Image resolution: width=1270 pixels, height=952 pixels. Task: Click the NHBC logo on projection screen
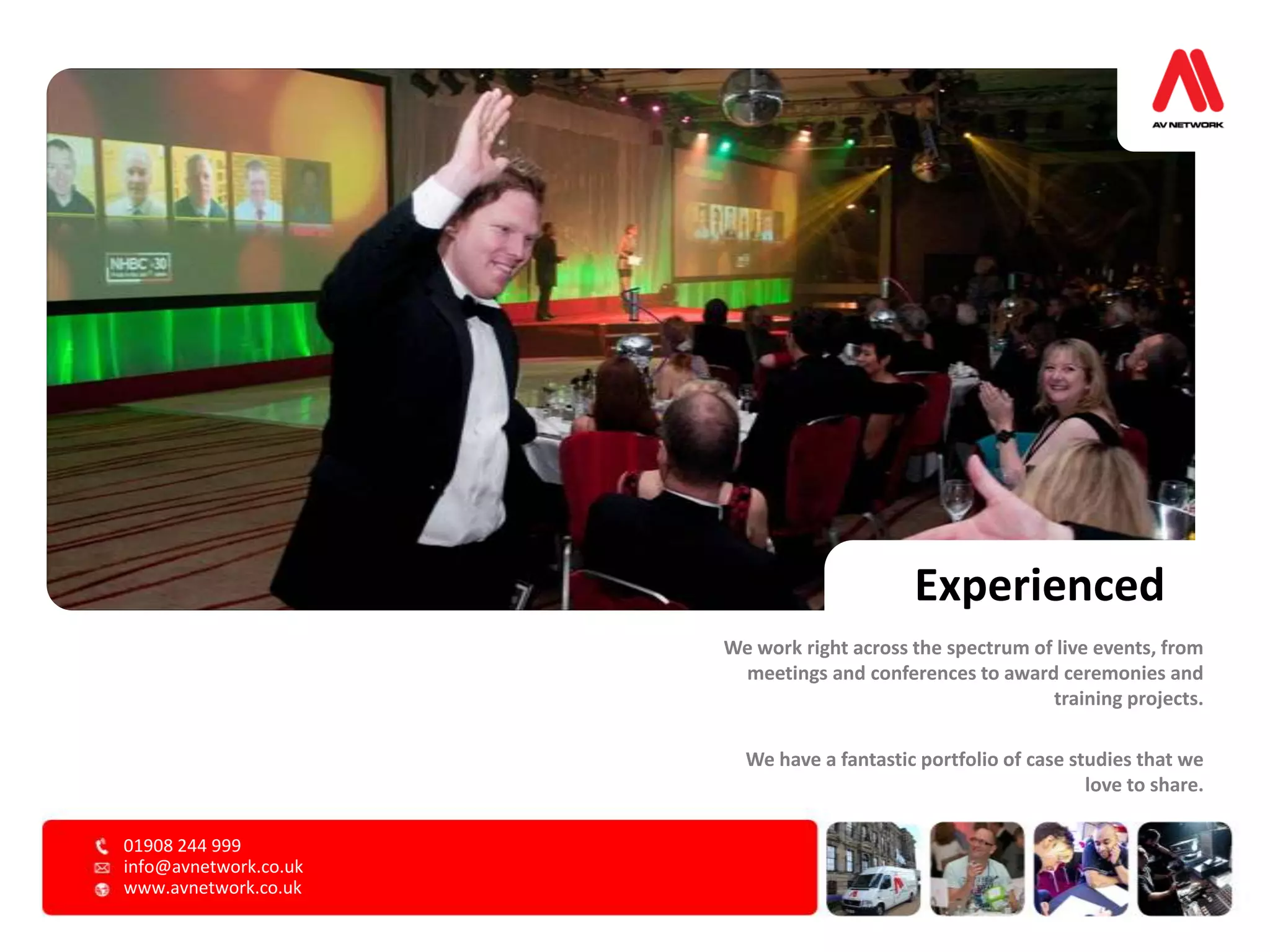[x=138, y=266]
